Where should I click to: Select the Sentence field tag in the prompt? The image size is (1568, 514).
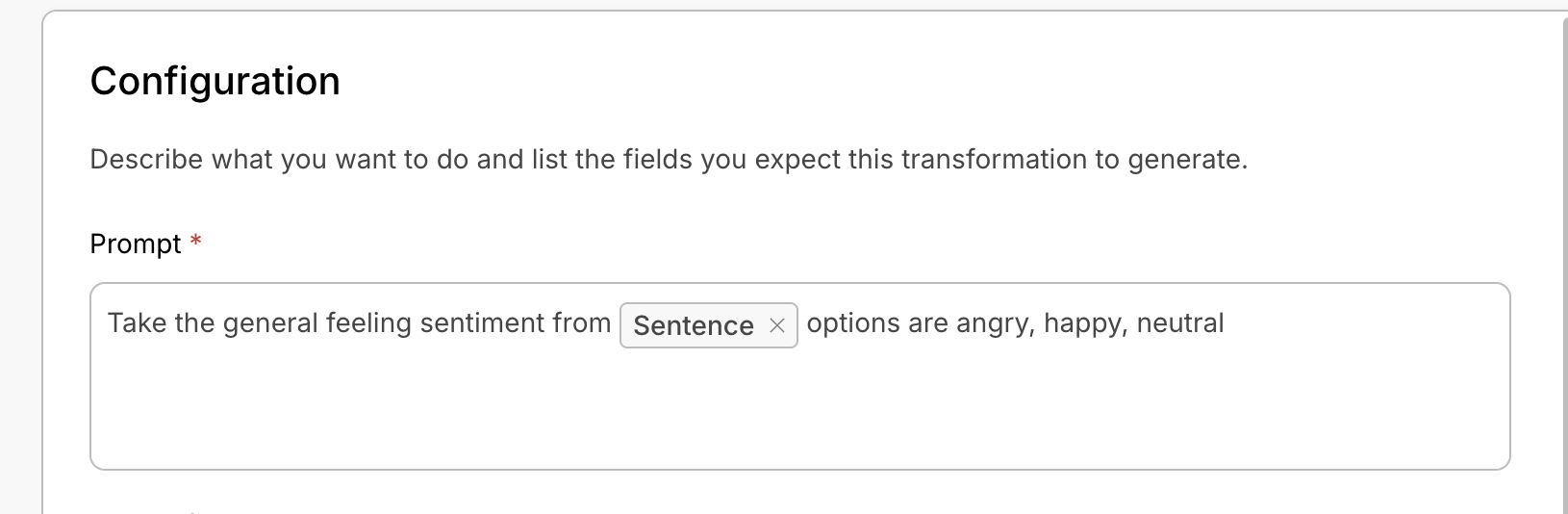pos(693,325)
